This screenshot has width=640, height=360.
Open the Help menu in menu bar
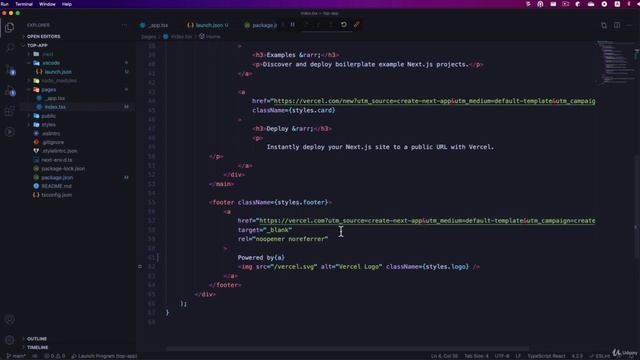coord(67,4)
